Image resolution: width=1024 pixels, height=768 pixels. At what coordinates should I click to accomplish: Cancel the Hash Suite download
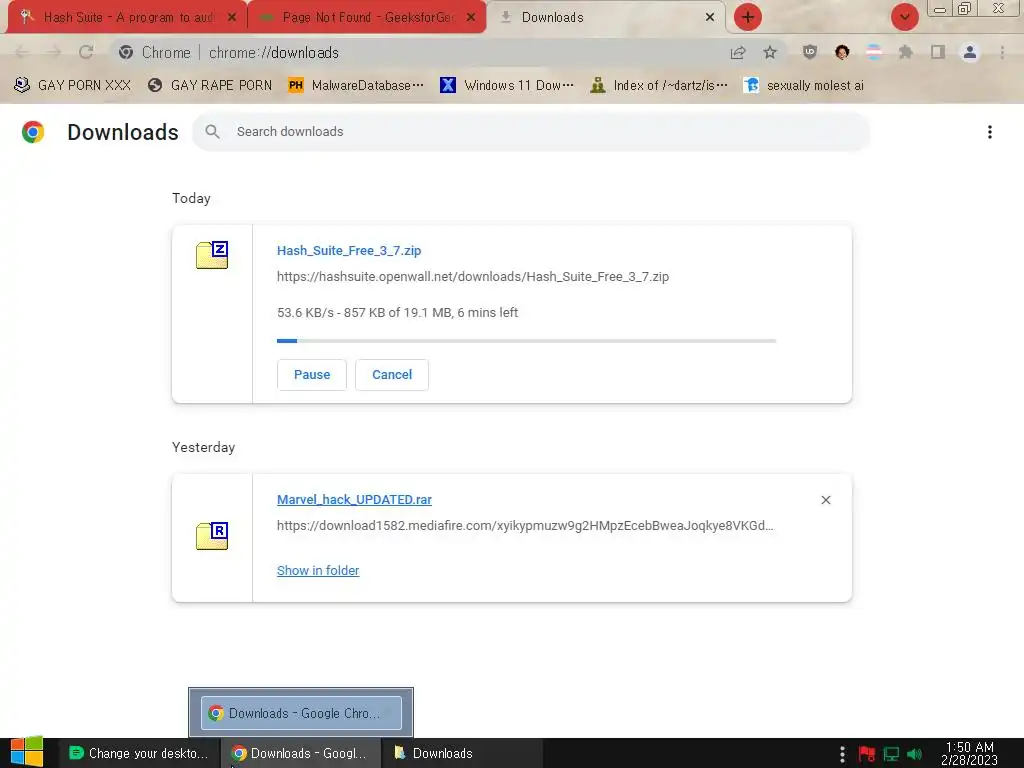click(x=392, y=375)
